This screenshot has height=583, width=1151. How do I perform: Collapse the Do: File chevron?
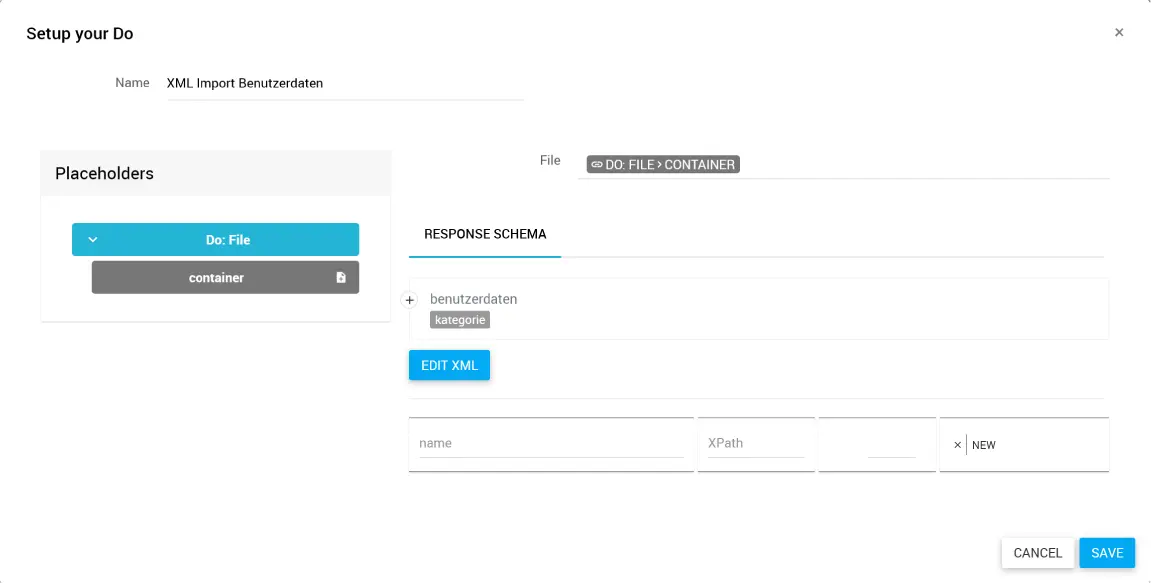pyautogui.click(x=93, y=240)
